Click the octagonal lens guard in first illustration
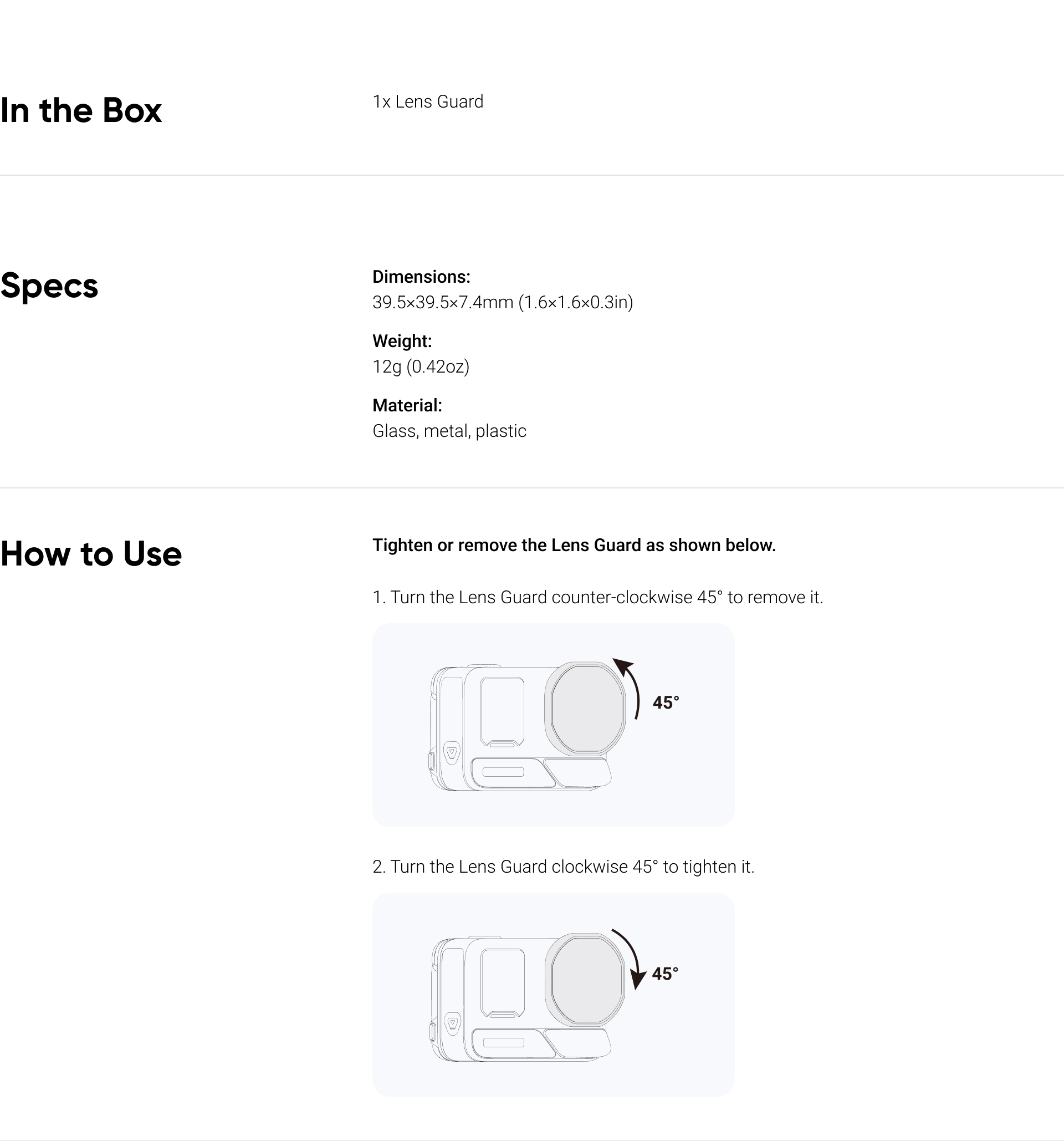Image resolution: width=1064 pixels, height=1141 pixels. click(x=585, y=708)
